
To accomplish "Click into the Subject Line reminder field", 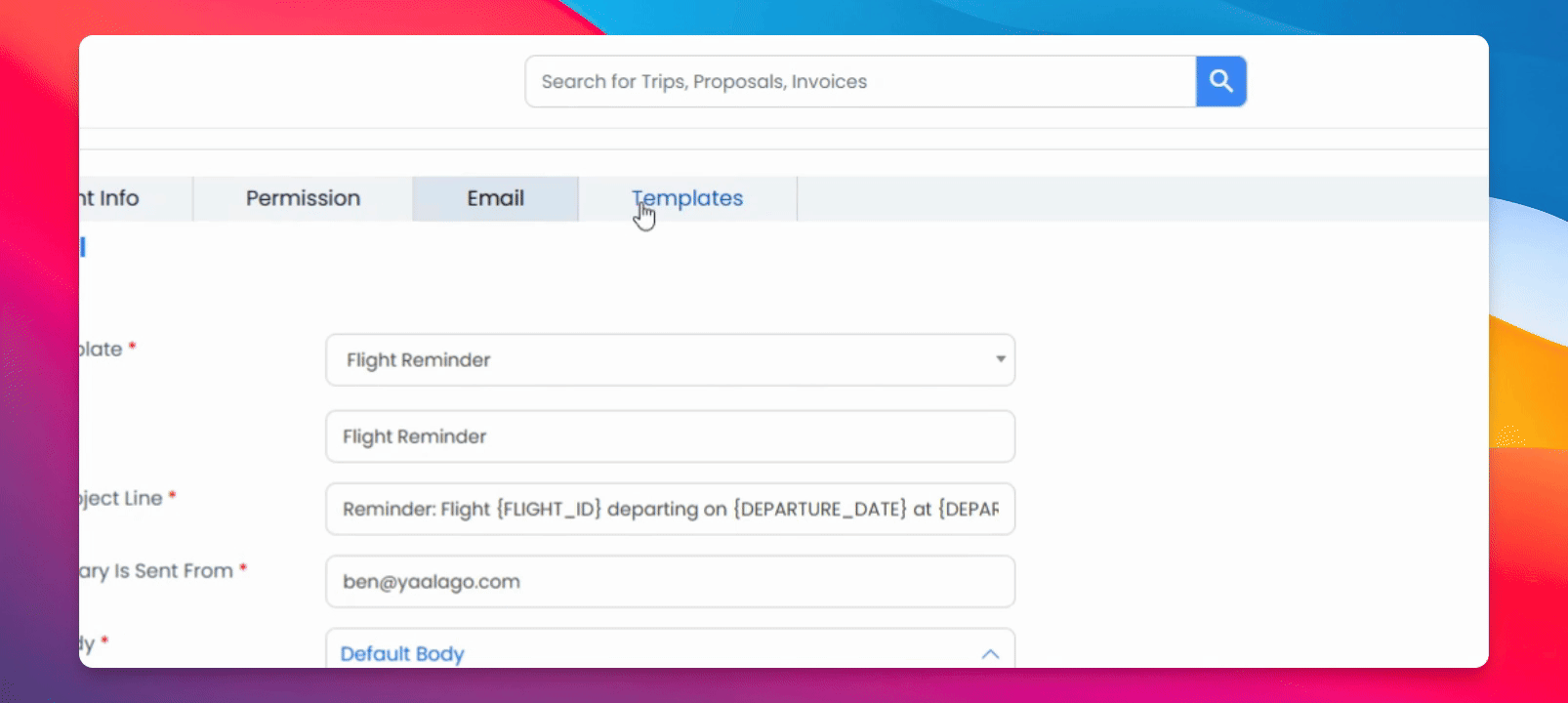I will coord(670,509).
